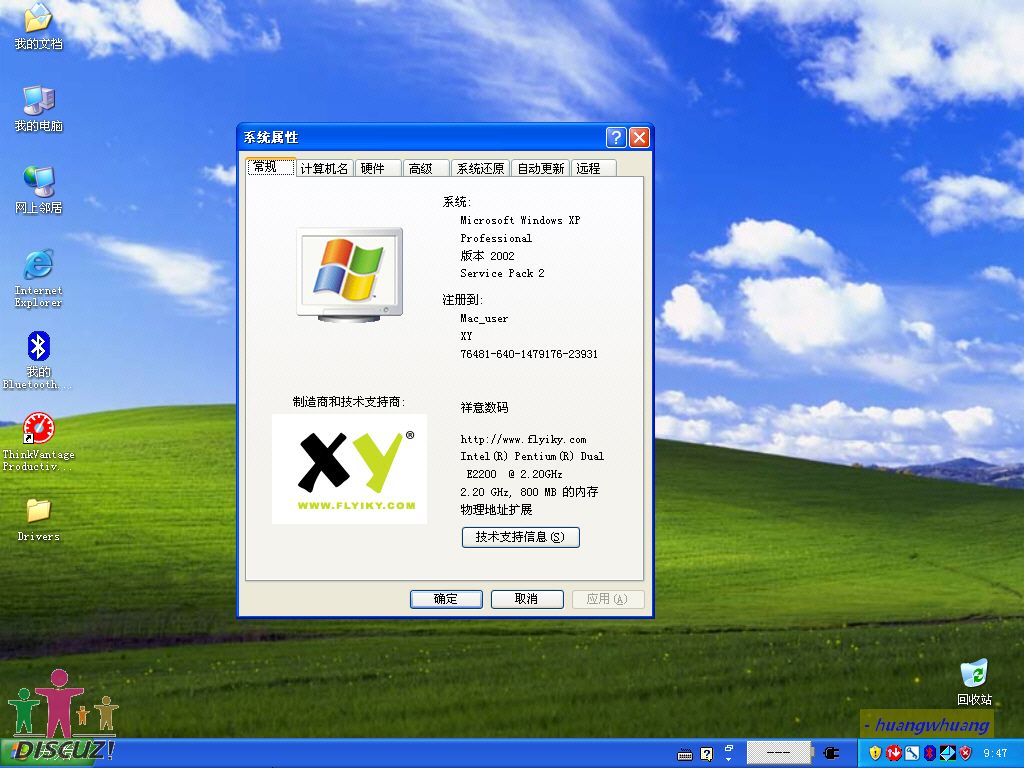Switch to the 计算机名 tab
This screenshot has width=1024, height=768.
(x=325, y=168)
